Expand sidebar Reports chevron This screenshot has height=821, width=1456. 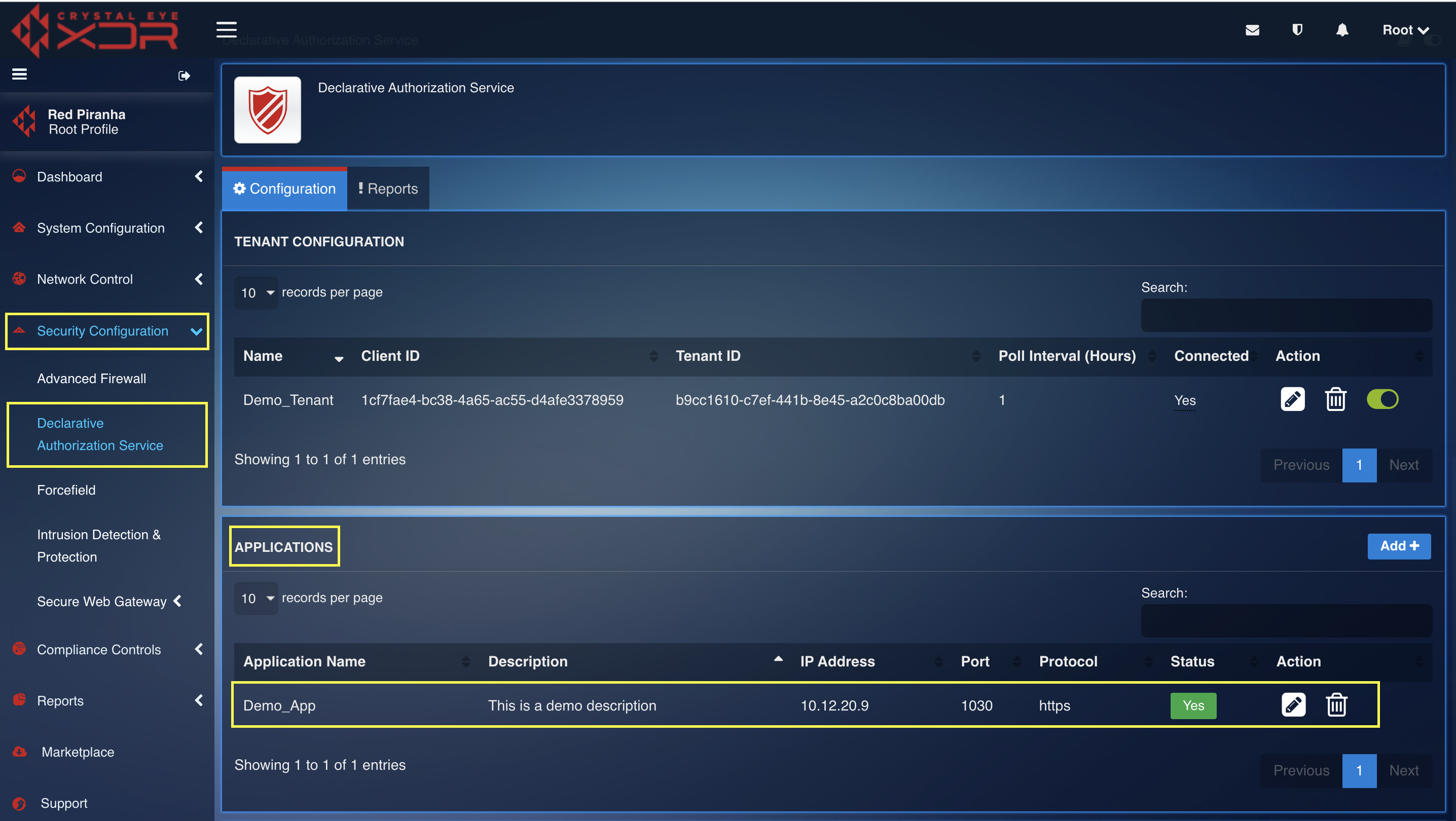pos(199,701)
